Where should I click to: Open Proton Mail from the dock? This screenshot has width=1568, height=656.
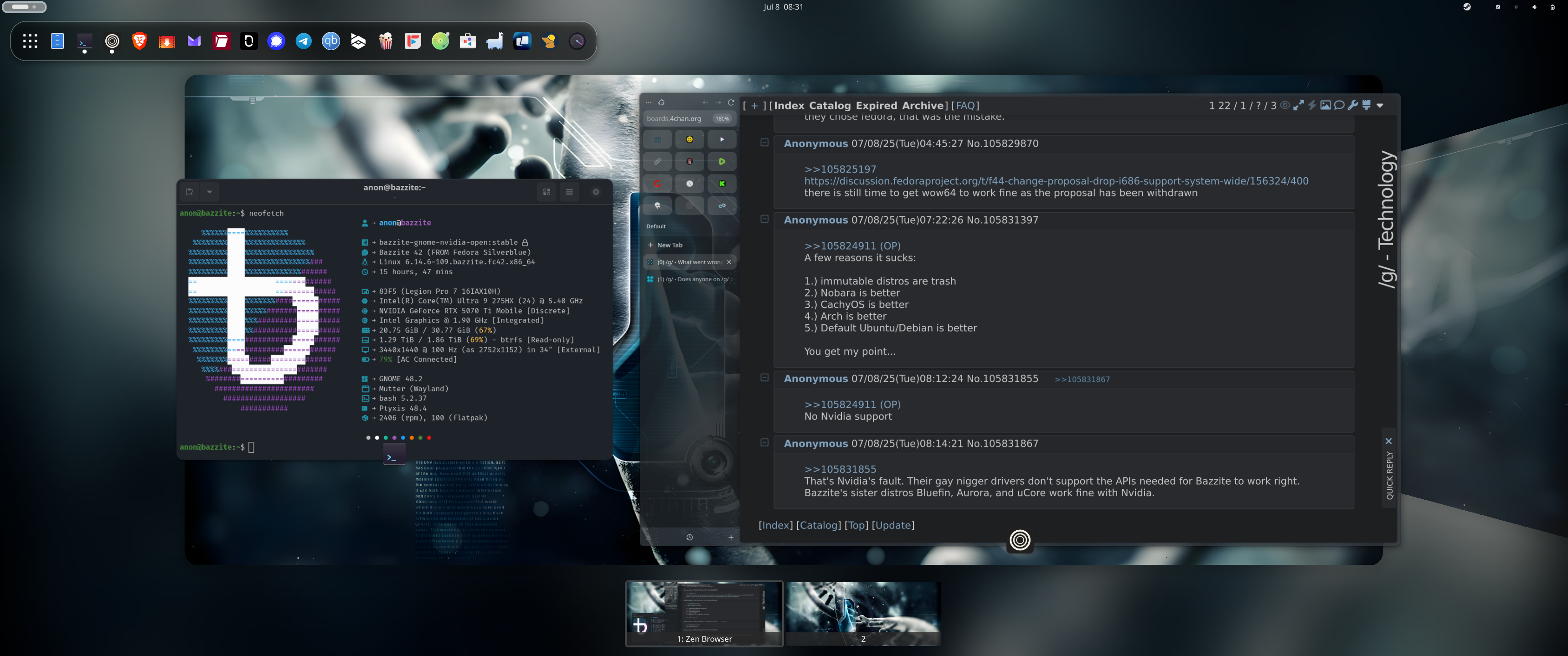(x=194, y=41)
